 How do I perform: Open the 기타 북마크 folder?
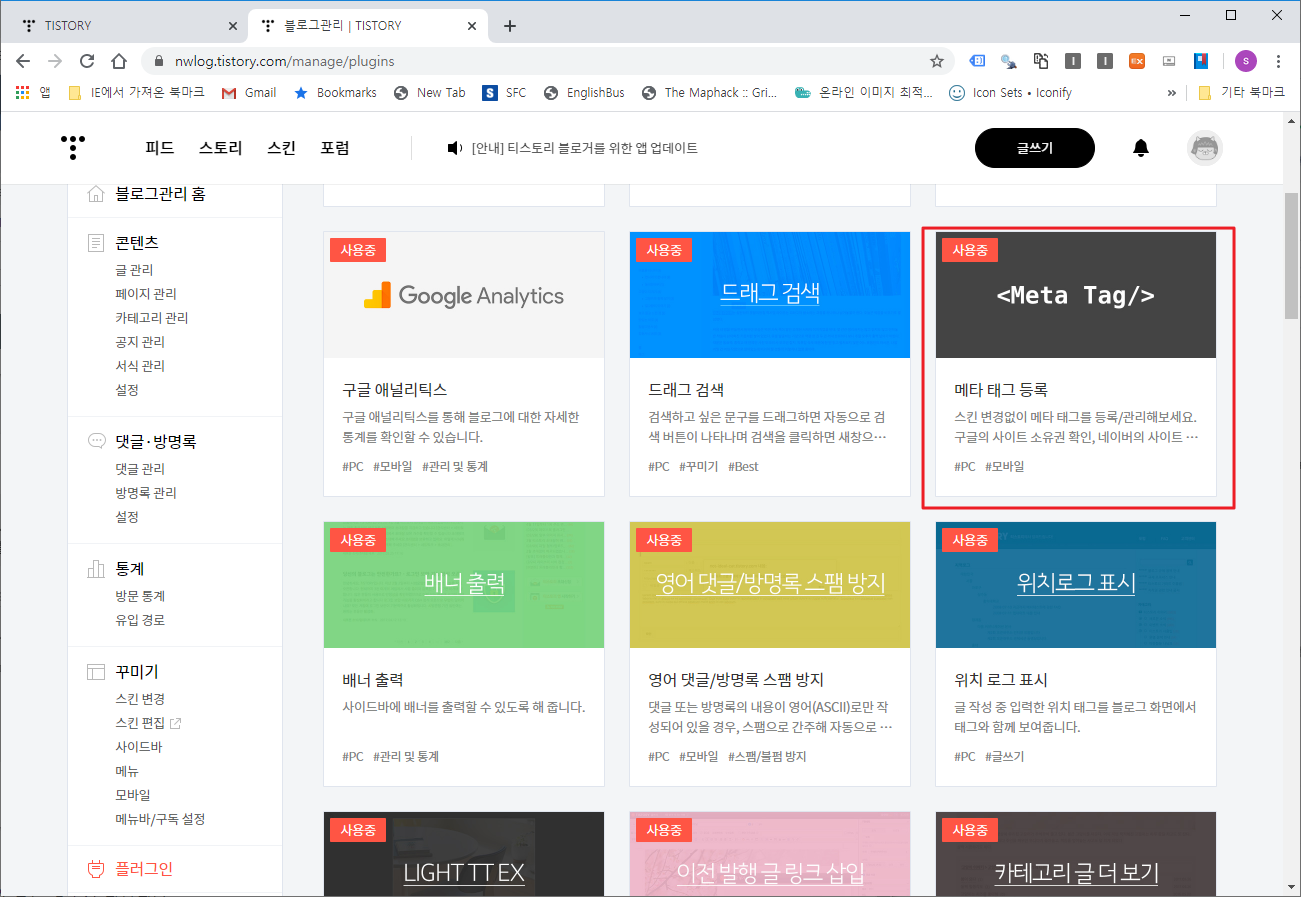point(1242,92)
